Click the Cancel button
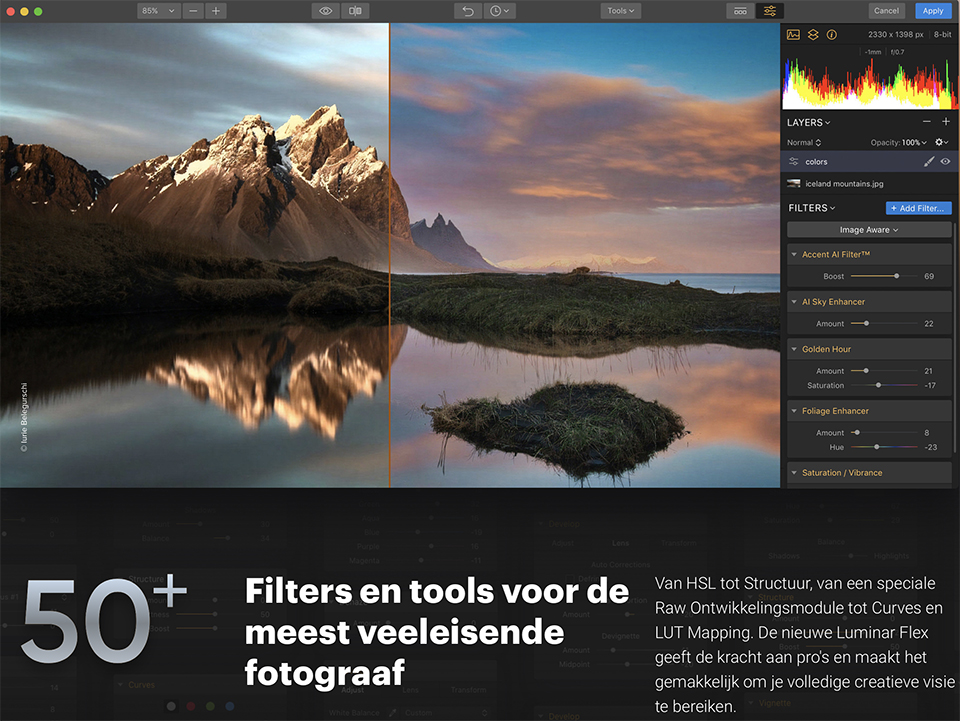The height and width of the screenshot is (721, 960). coord(886,11)
